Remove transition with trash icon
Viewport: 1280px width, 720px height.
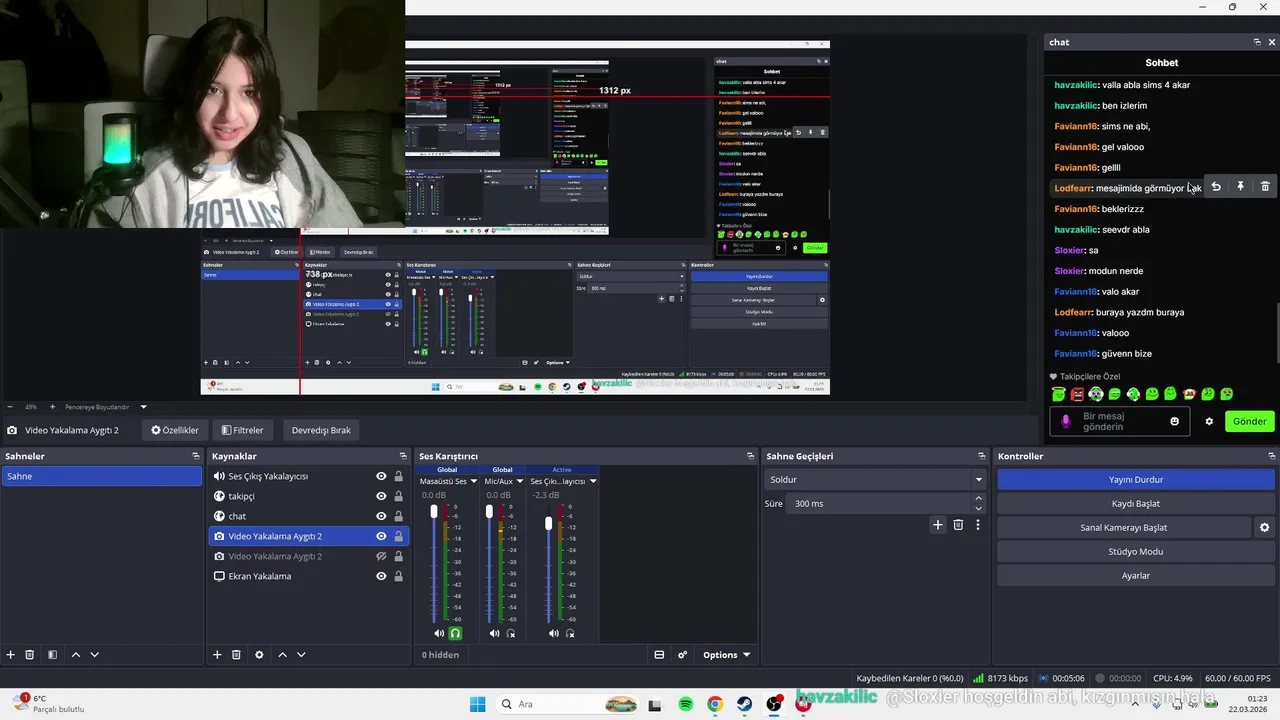pyautogui.click(x=958, y=525)
